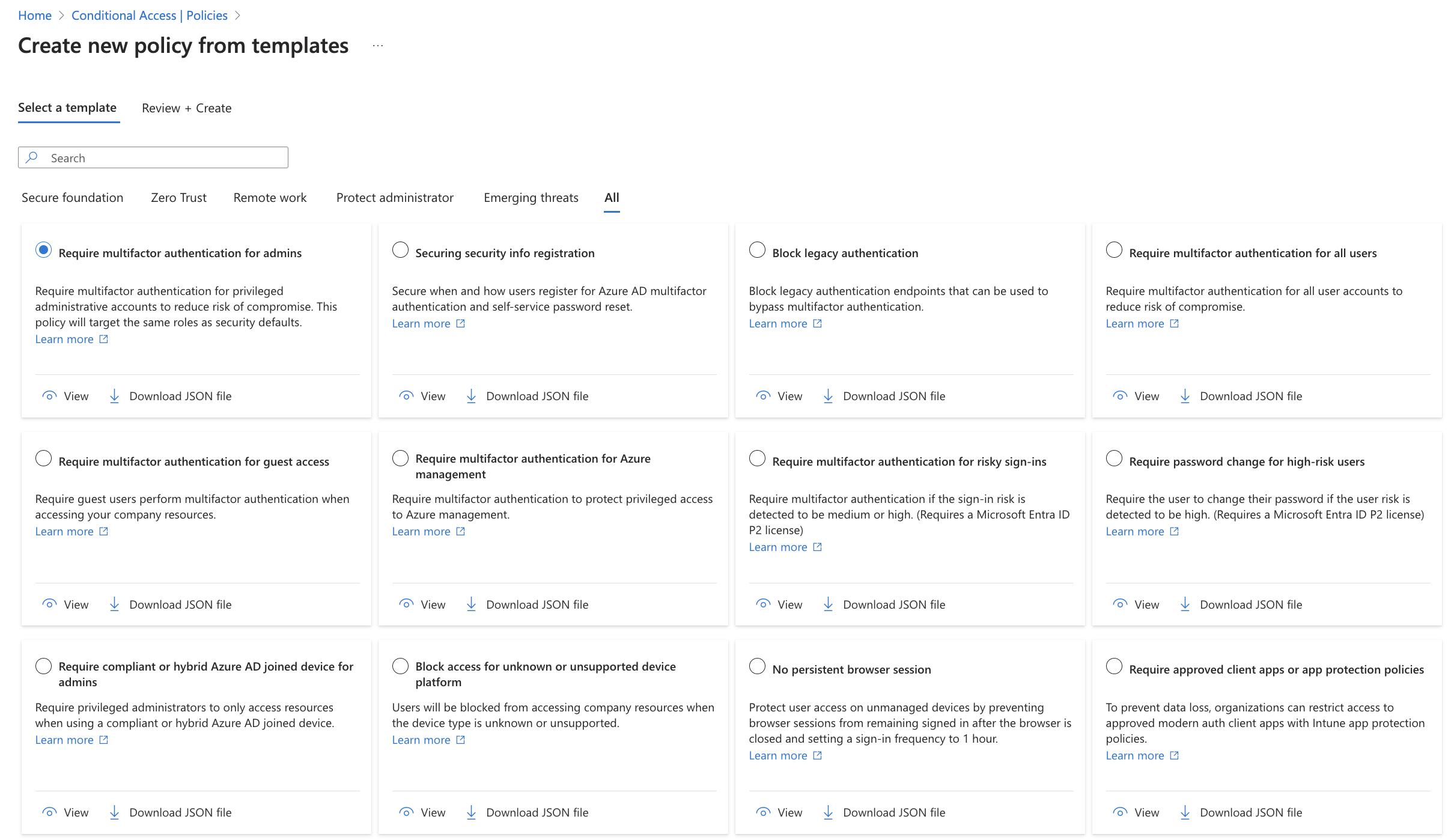Viewport: 1454px width, 840px height.
Task: Switch to Emerging threats category tab
Action: [x=531, y=198]
